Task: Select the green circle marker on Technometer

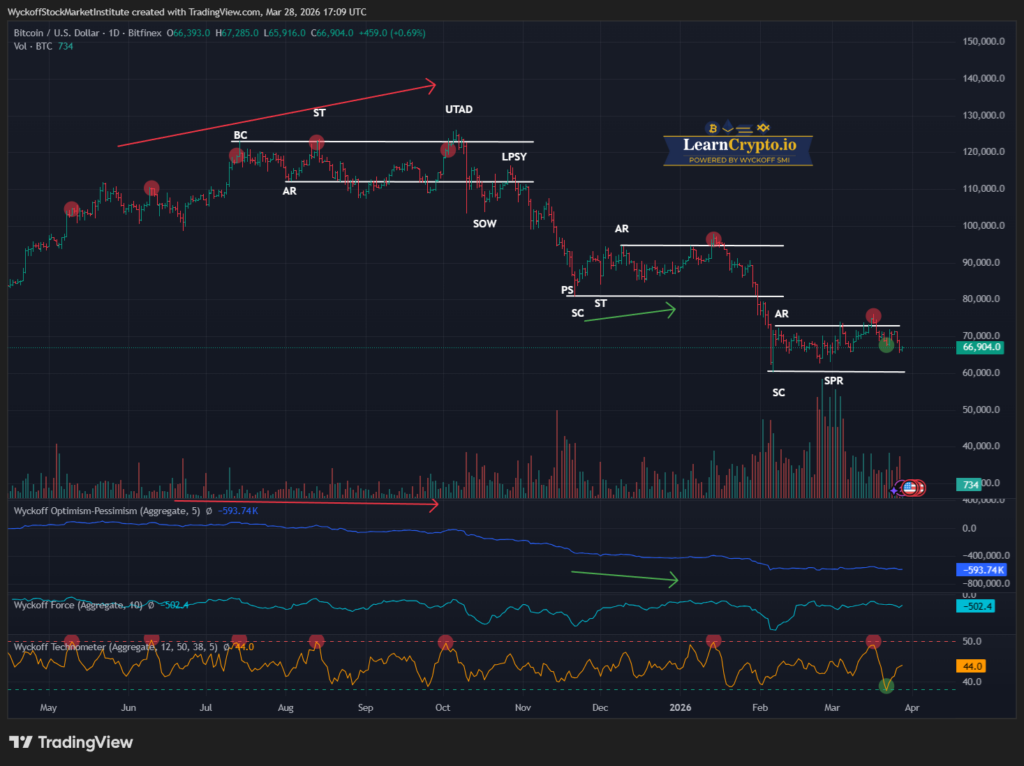Action: [886, 686]
